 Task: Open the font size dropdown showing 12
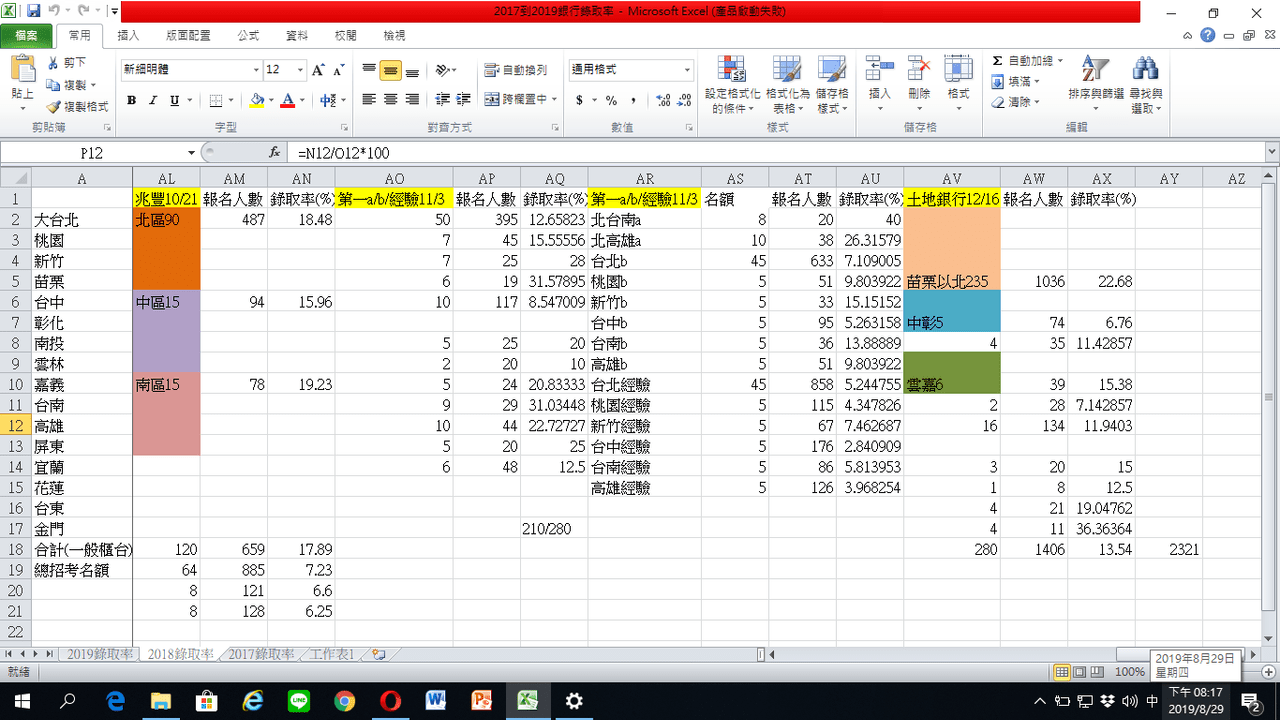coord(300,70)
